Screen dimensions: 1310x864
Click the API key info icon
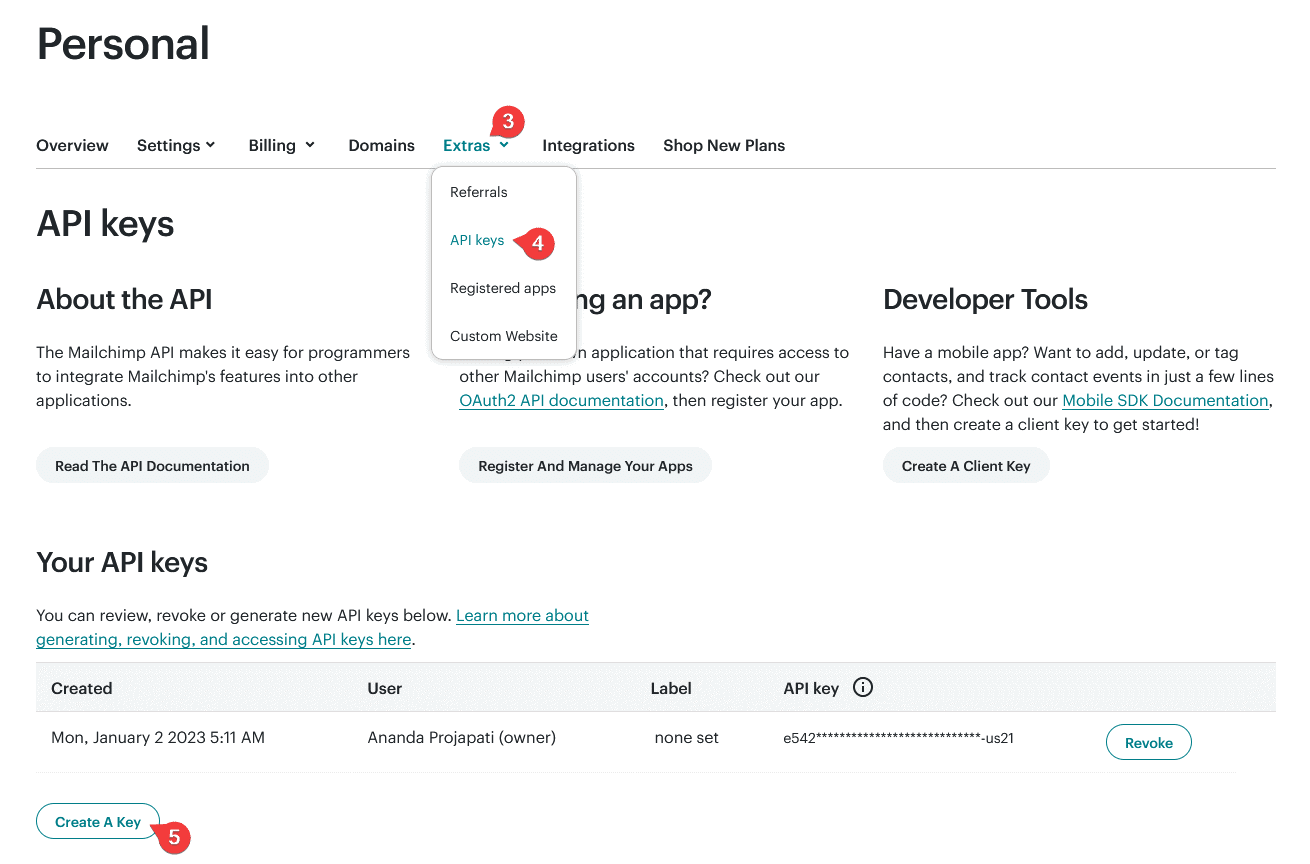tap(862, 687)
